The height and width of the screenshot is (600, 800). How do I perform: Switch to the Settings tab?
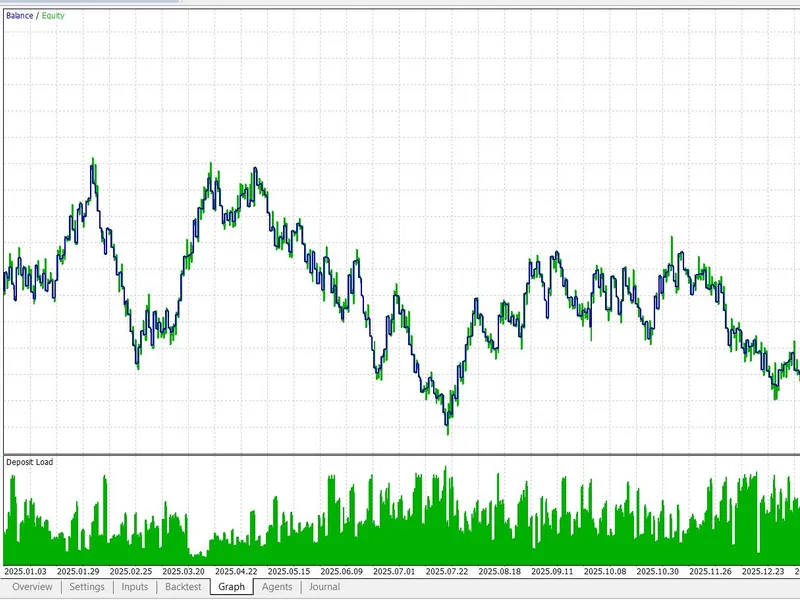tap(87, 587)
